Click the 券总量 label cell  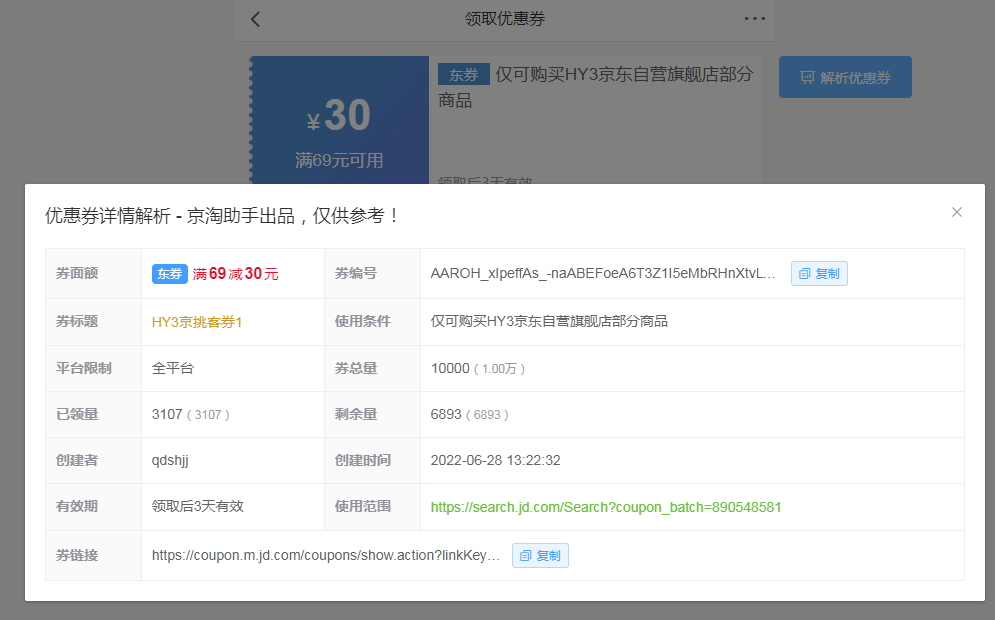click(x=372, y=368)
